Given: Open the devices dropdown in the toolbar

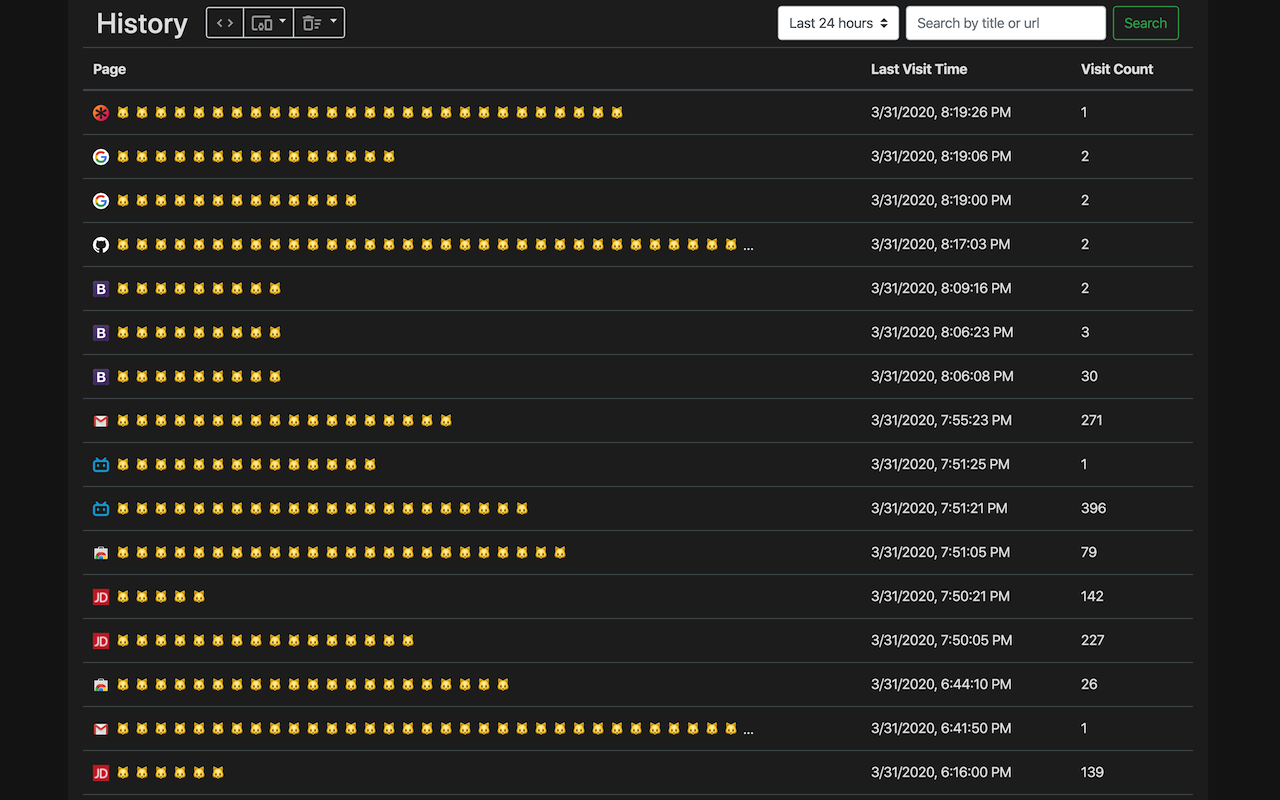Looking at the screenshot, I should coord(269,23).
